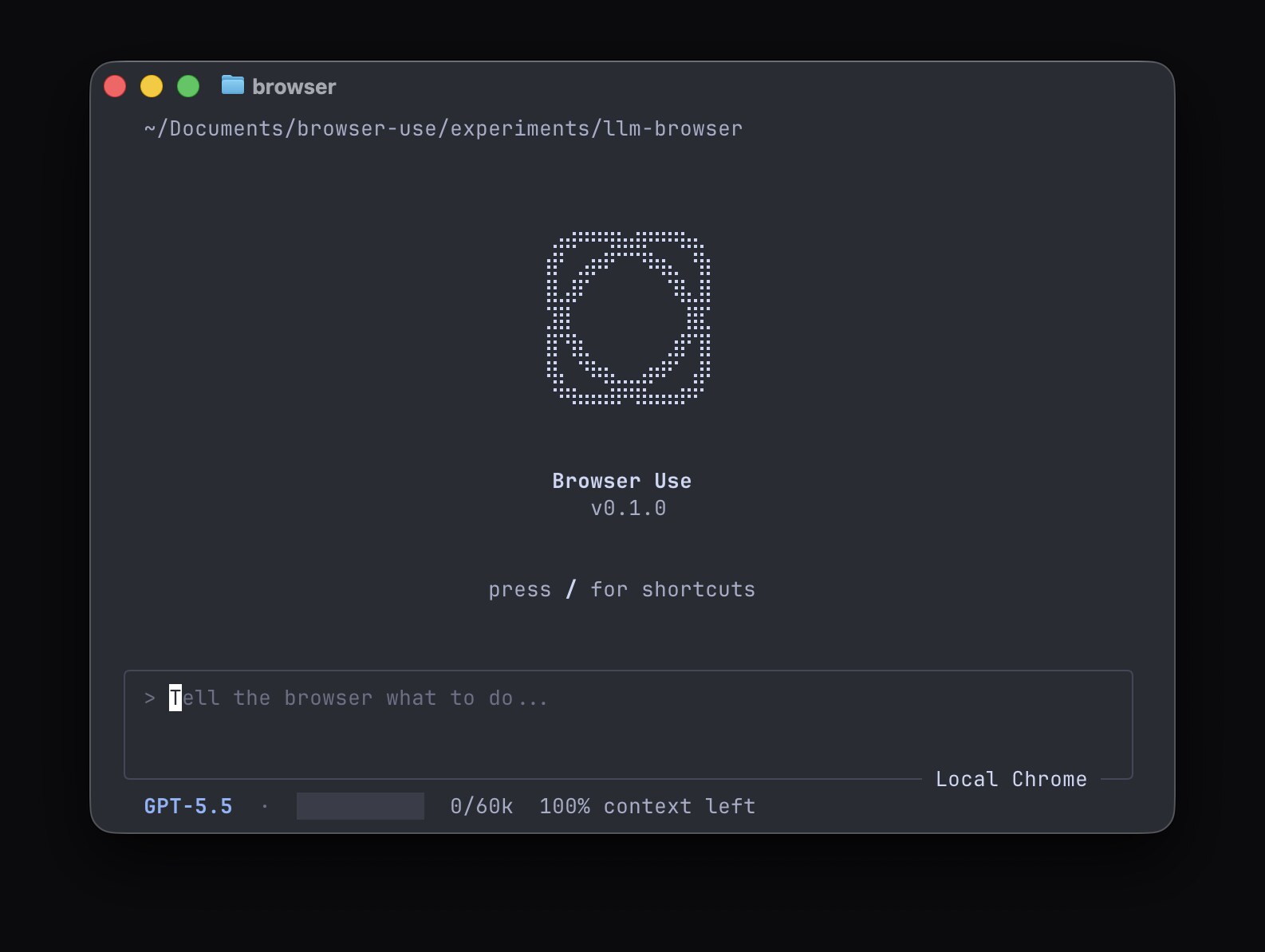Click the 'browser' window title
The height and width of the screenshot is (952, 1265).
tap(294, 86)
